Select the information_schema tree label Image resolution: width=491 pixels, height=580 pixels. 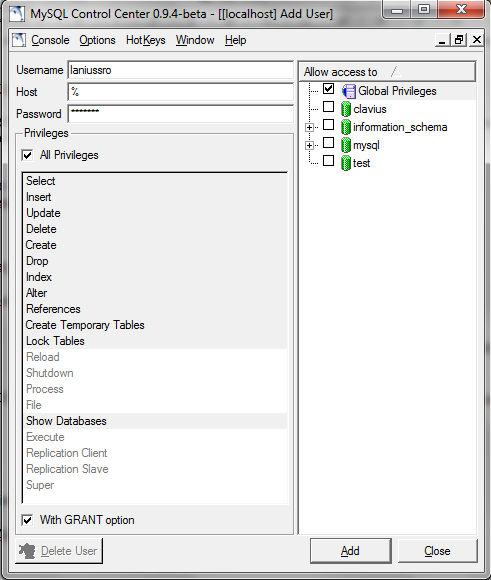tap(400, 127)
